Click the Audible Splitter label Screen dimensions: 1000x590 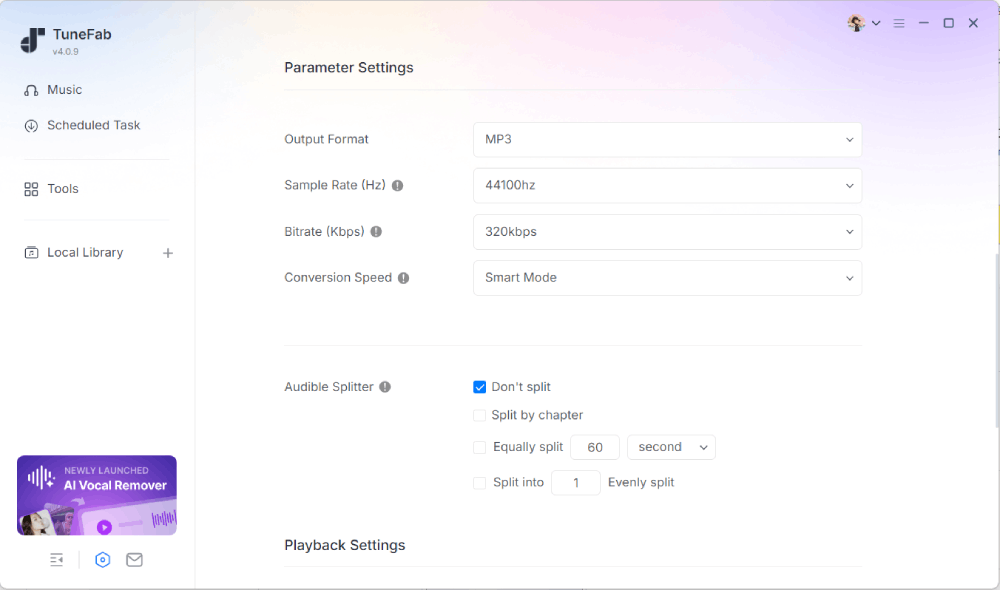tap(329, 387)
